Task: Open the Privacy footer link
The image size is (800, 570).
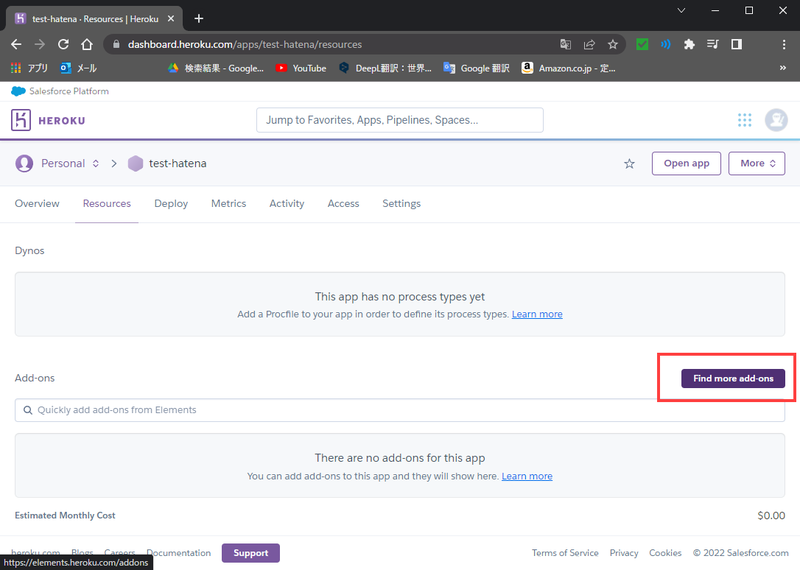Action: tap(623, 553)
